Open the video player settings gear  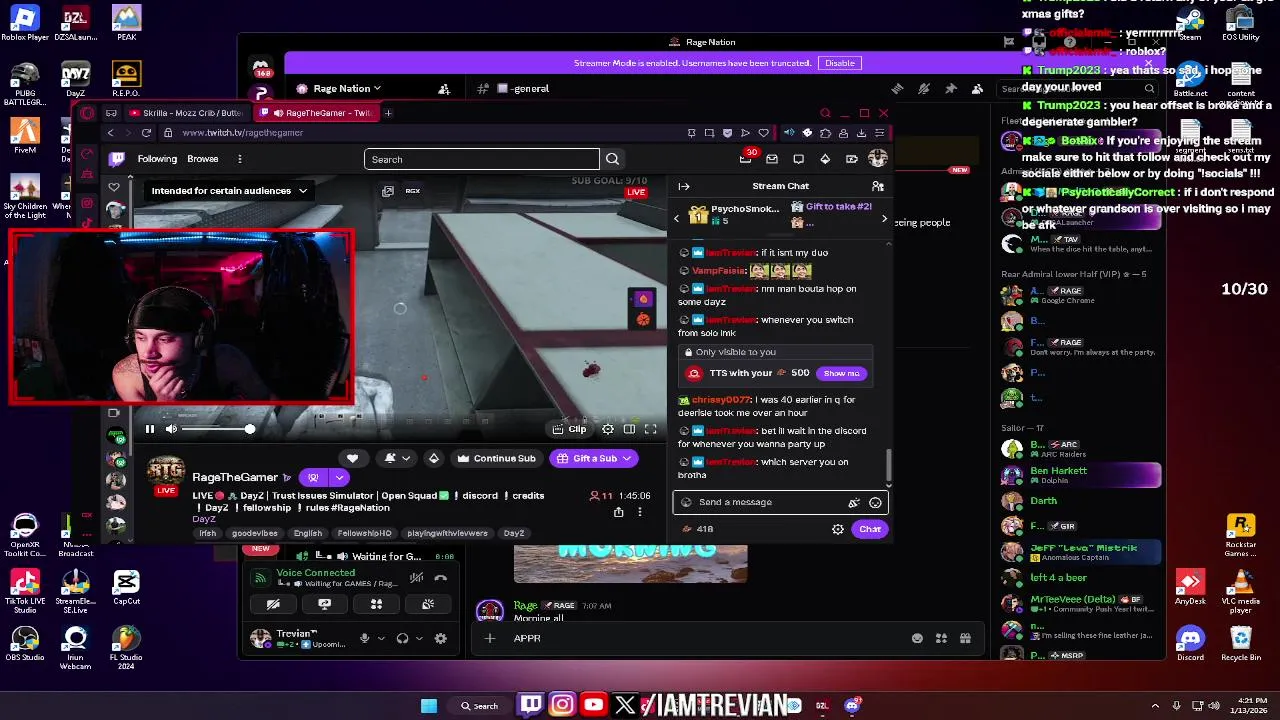pos(608,429)
